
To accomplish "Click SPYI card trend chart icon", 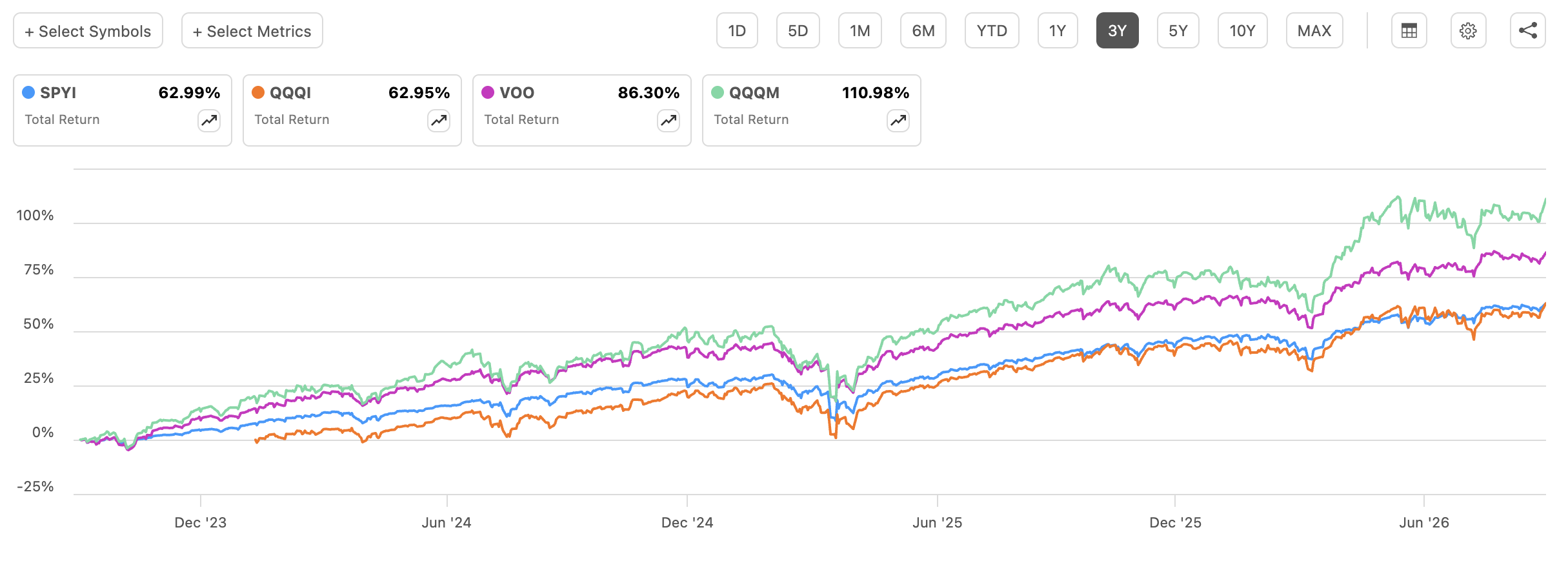I will point(209,120).
